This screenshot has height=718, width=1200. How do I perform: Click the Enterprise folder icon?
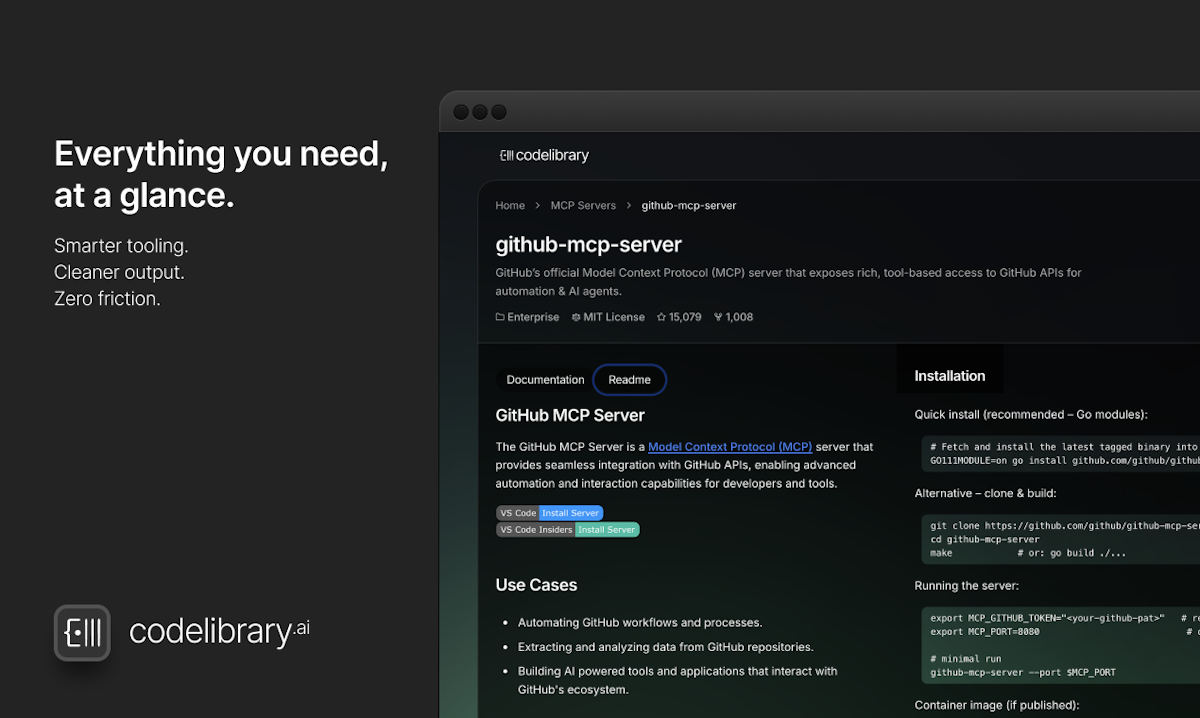500,317
